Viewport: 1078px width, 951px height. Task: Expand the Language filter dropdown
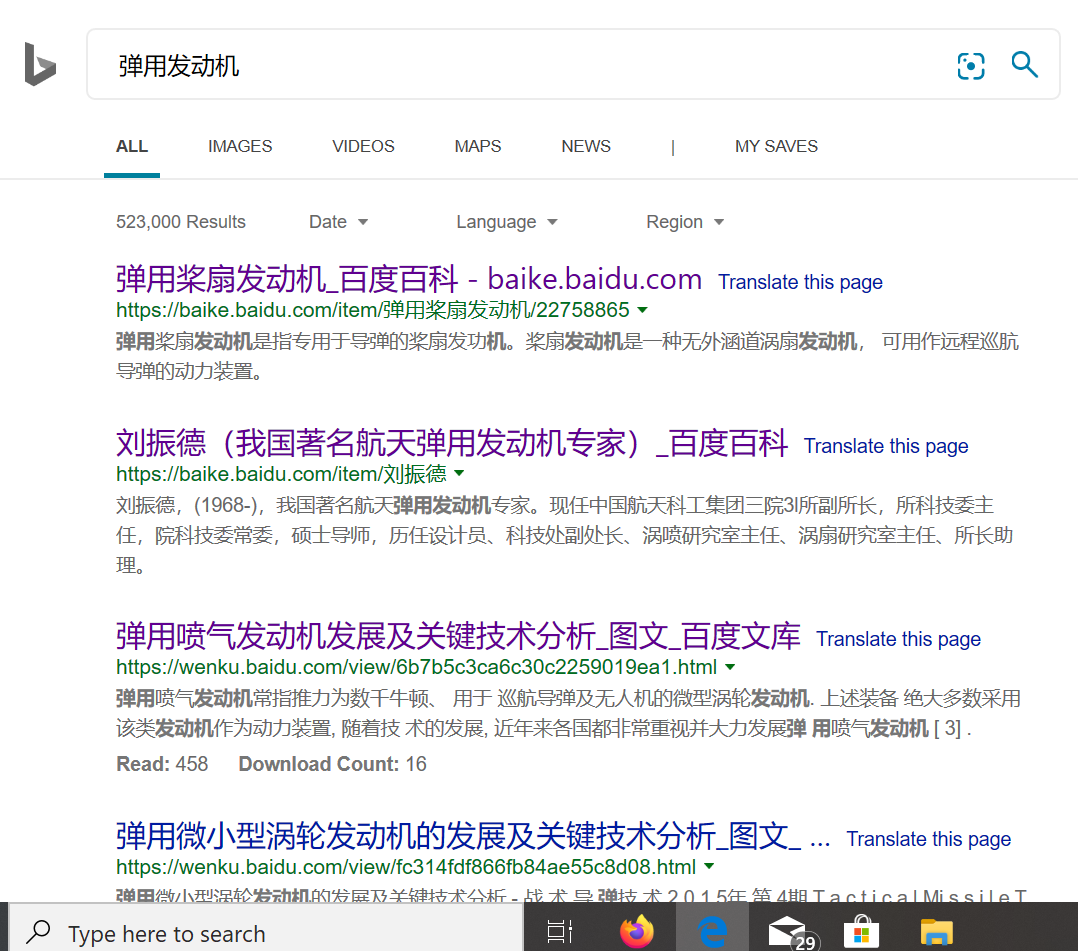[x=507, y=222]
